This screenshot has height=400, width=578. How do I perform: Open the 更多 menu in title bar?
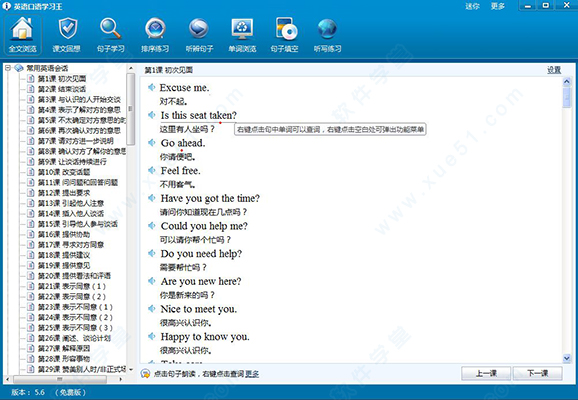pos(497,6)
